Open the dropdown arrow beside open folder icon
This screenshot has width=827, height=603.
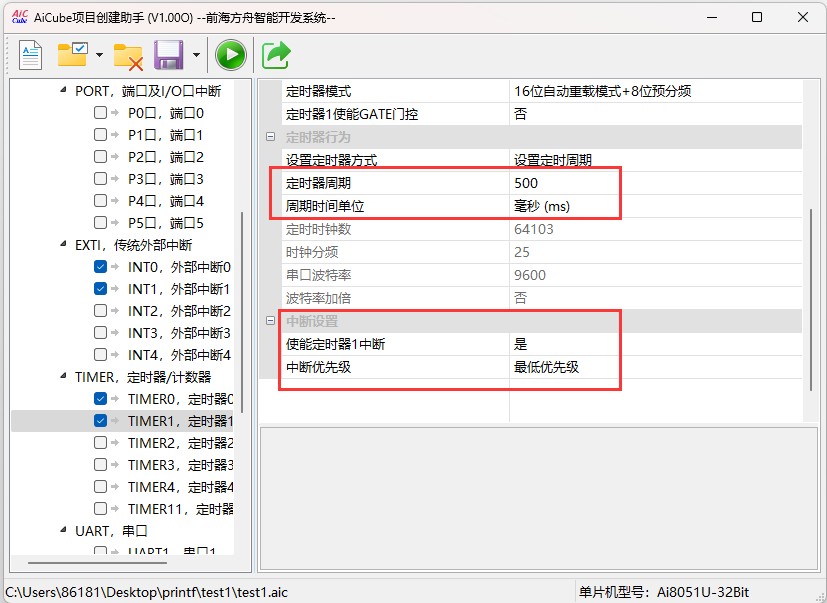pos(99,54)
